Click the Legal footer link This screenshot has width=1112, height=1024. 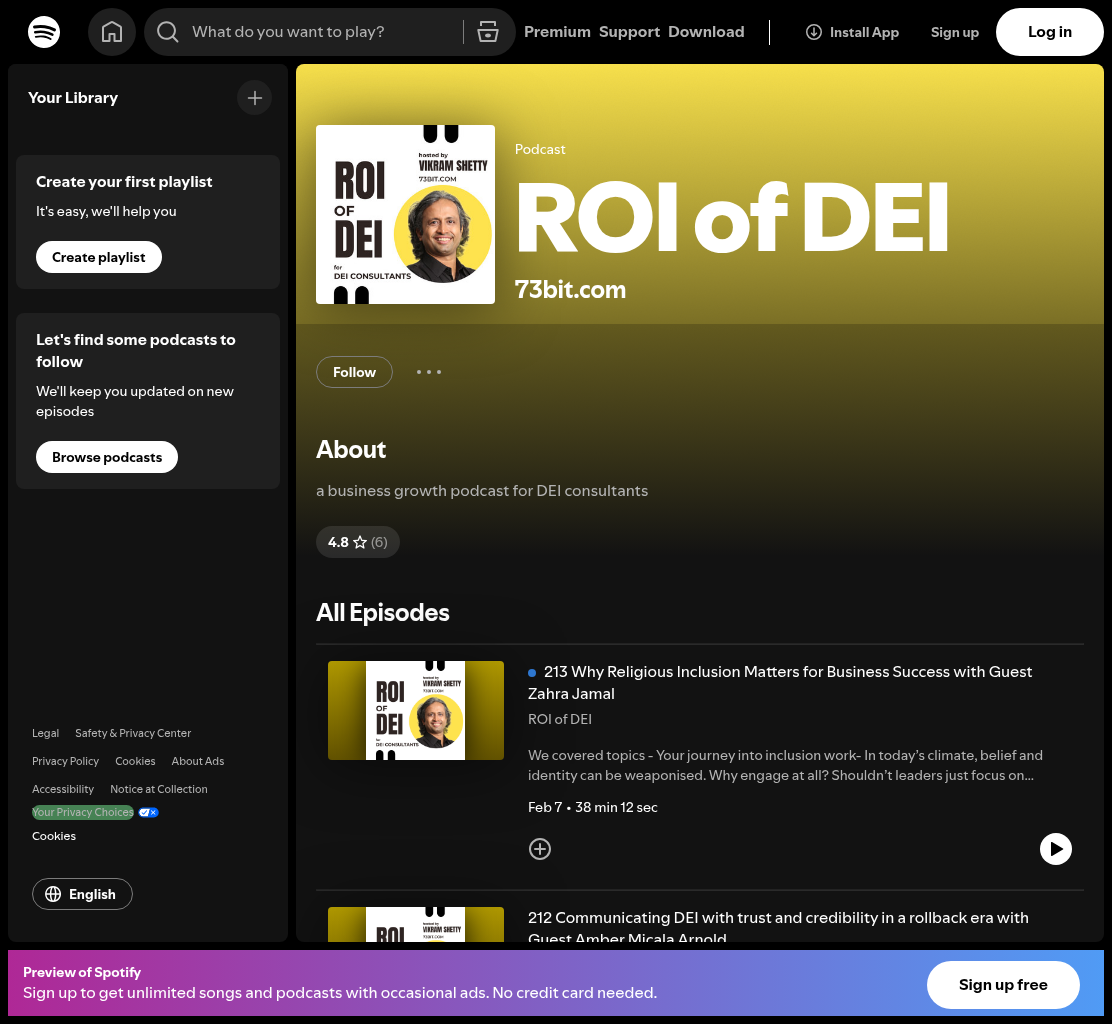point(45,733)
